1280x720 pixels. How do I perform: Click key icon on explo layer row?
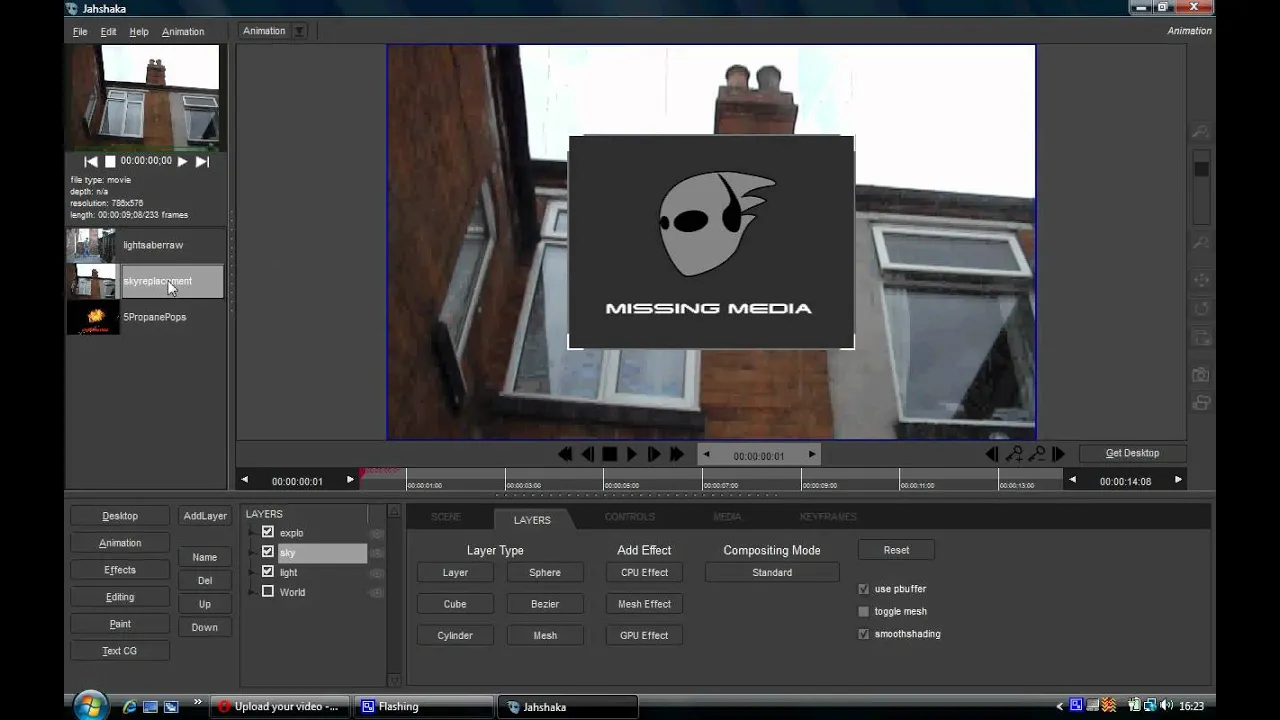[377, 534]
